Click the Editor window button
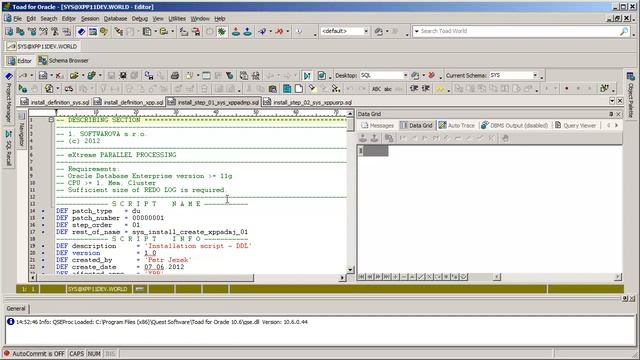Screen dimensions: 640x360 tap(20, 61)
